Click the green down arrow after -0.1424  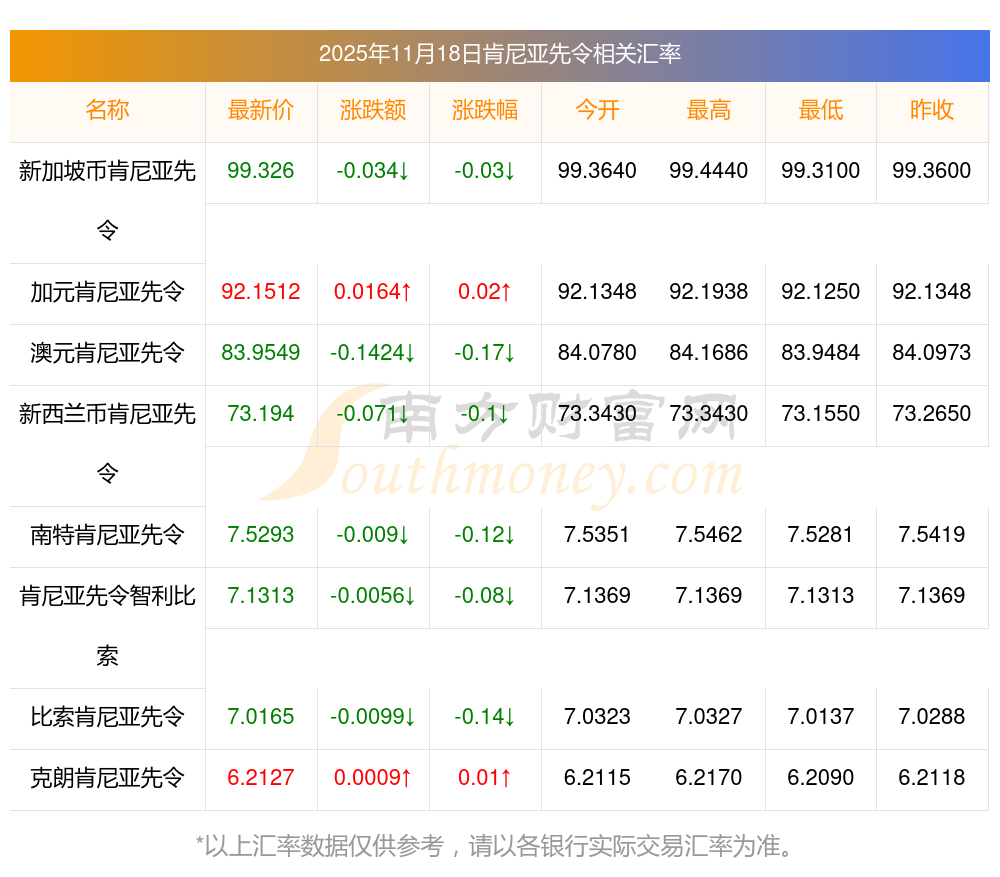point(410,353)
